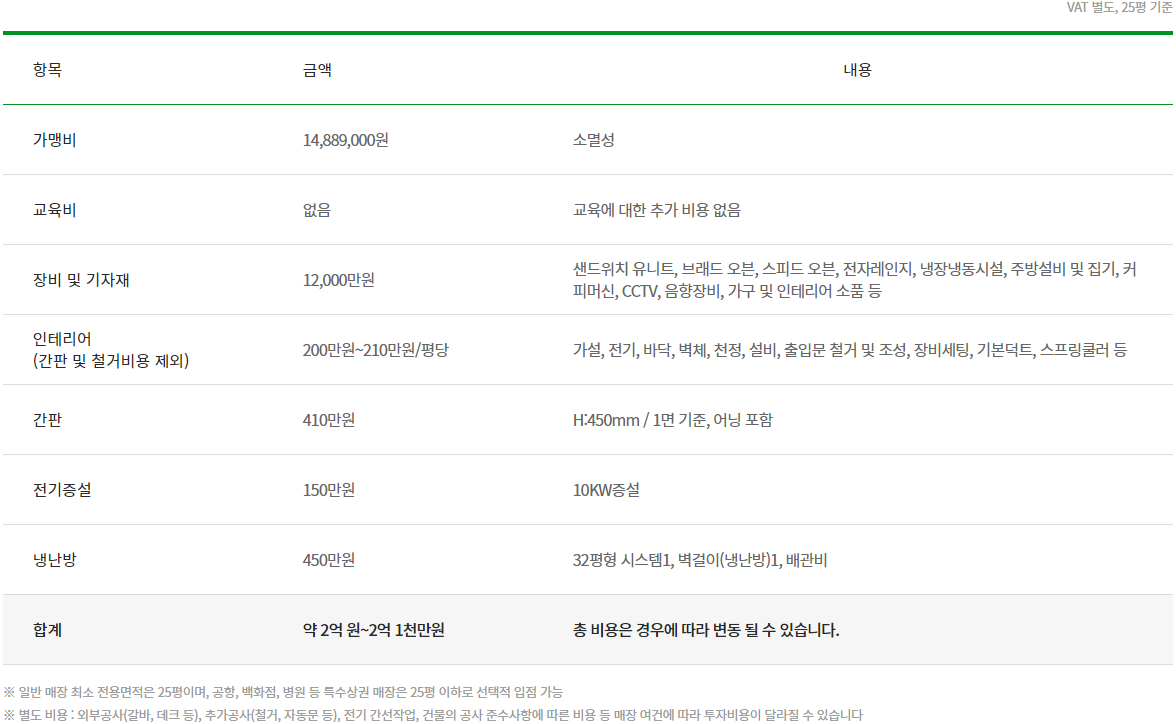Select the 교육비 row label
The height and width of the screenshot is (724, 1176).
[47, 210]
